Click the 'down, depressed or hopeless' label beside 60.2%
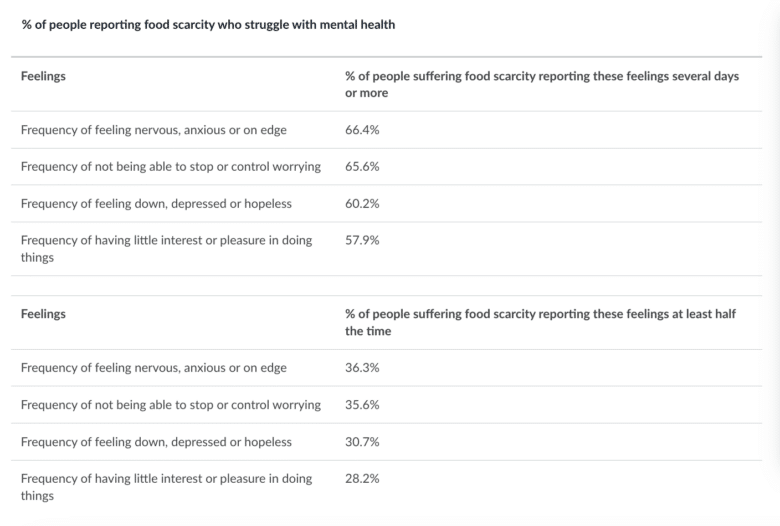Viewport: 780px width, 526px height. 156,204
